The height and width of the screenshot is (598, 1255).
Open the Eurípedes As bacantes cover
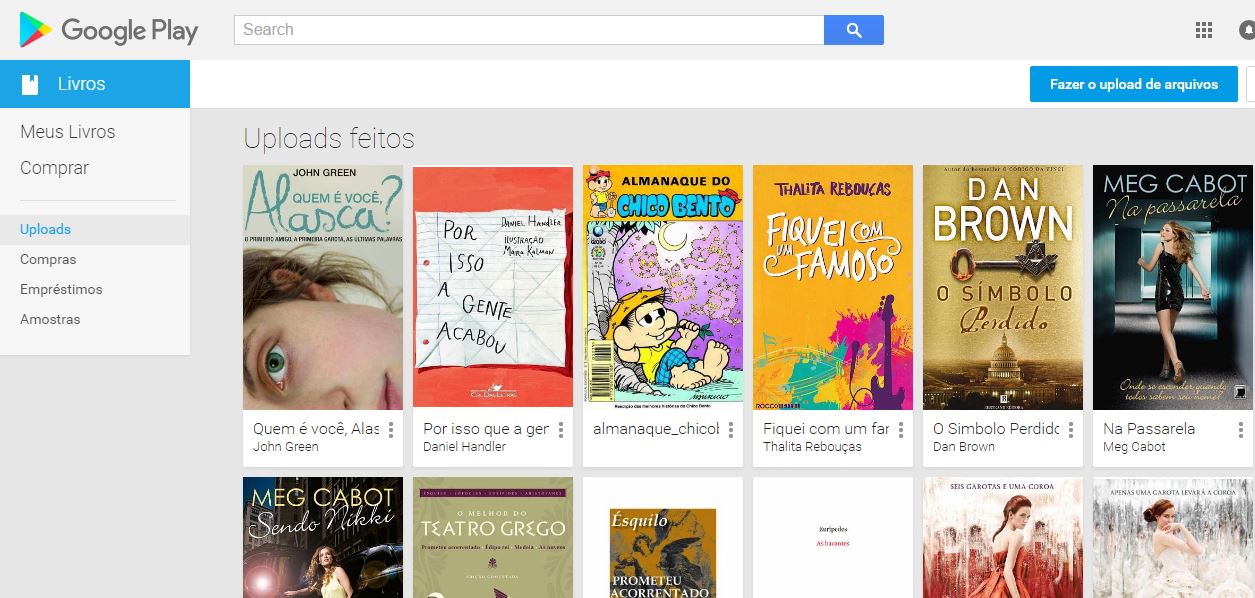[x=833, y=538]
